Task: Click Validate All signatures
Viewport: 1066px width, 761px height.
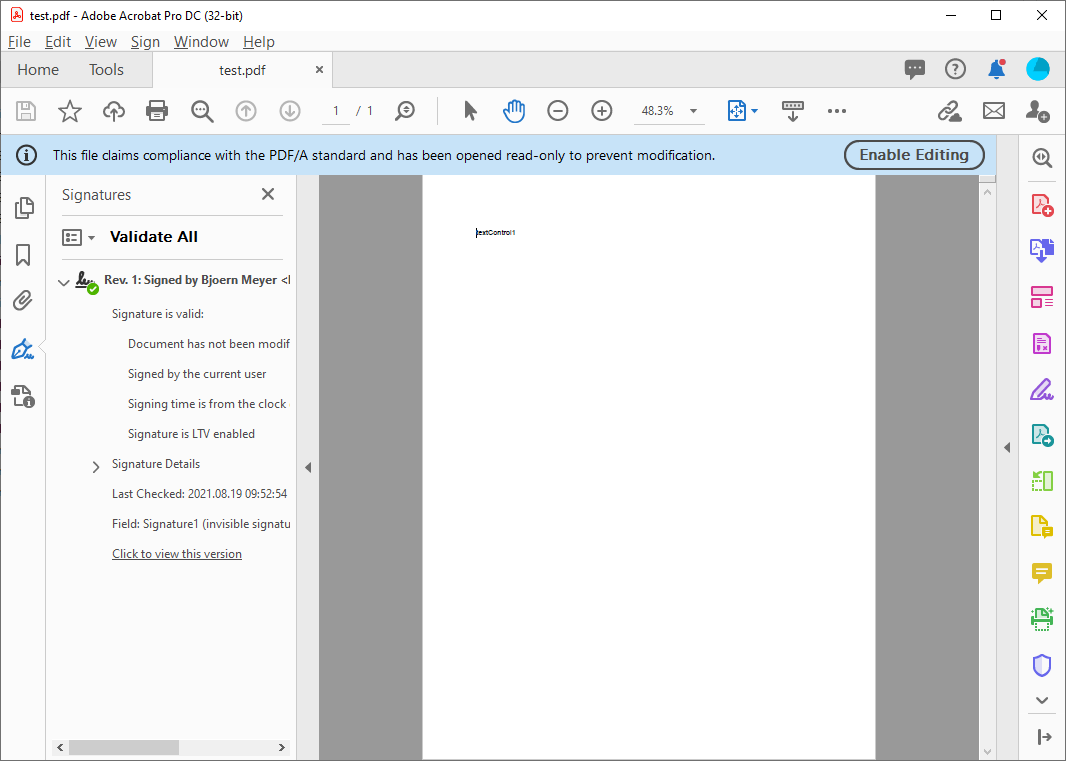Action: pyautogui.click(x=154, y=237)
